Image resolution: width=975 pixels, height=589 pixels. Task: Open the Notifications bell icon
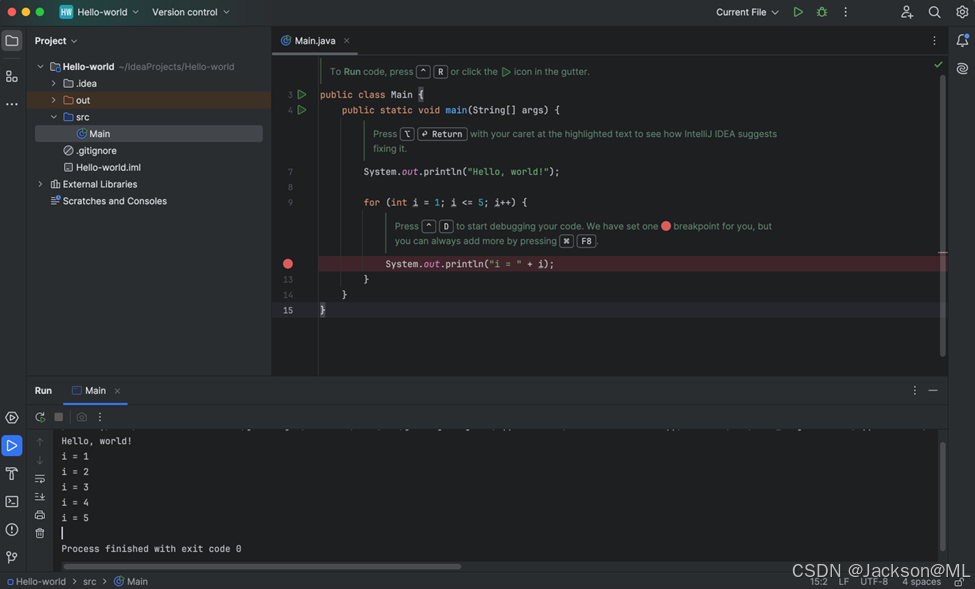coord(962,41)
